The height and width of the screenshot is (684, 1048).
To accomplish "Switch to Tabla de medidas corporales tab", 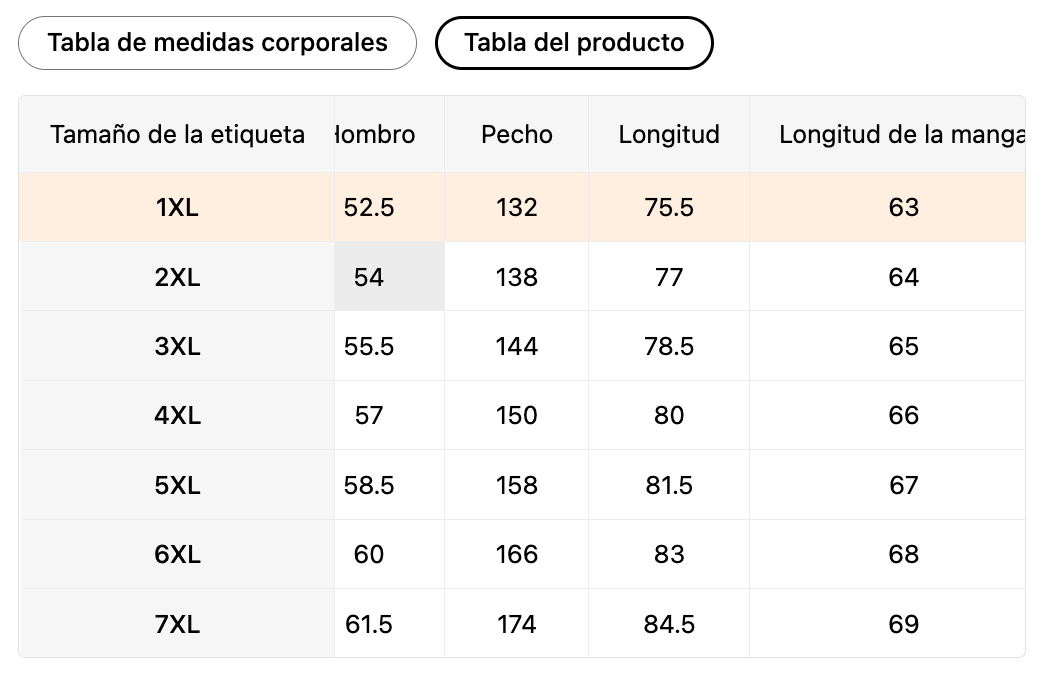I will click(x=217, y=43).
